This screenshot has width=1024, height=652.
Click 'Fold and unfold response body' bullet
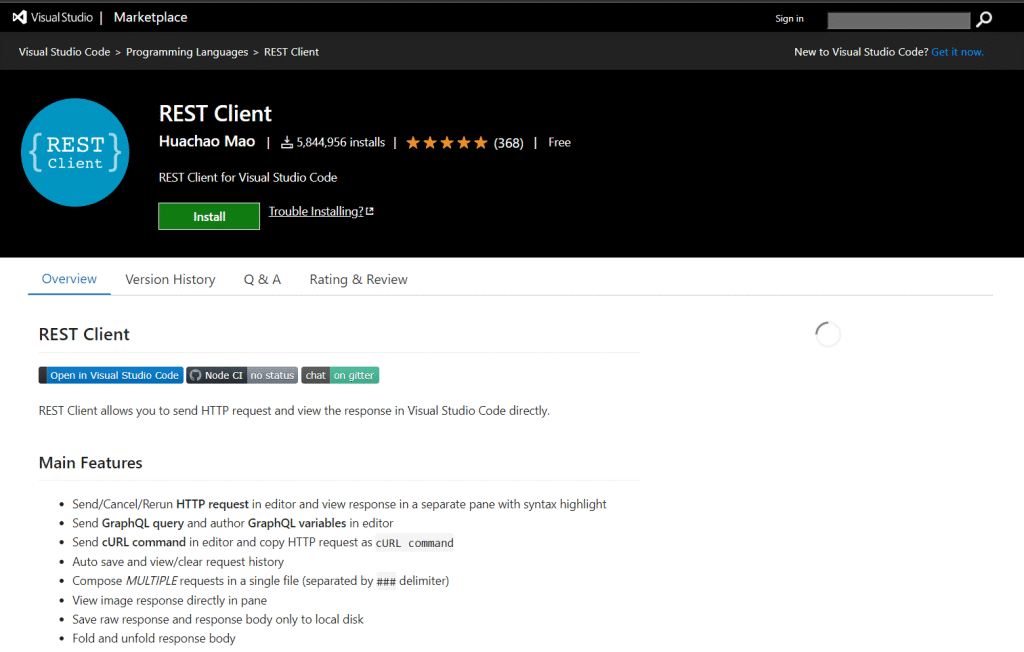click(x=154, y=638)
